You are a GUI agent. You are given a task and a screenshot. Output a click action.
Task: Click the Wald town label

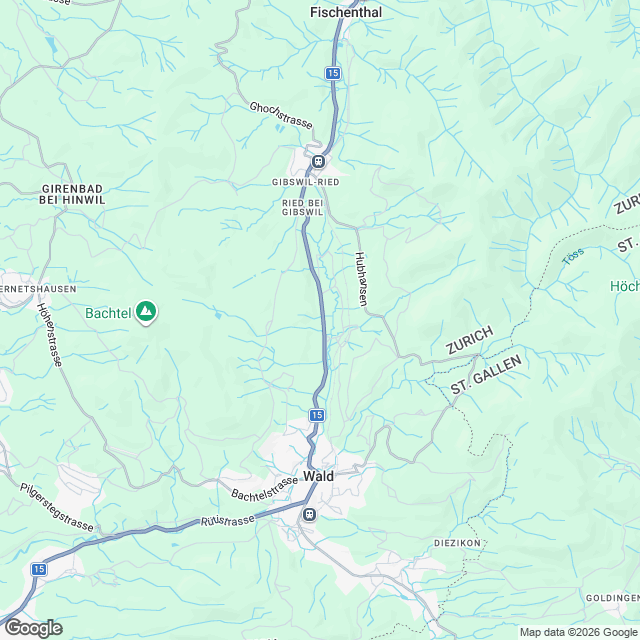[x=318, y=476]
